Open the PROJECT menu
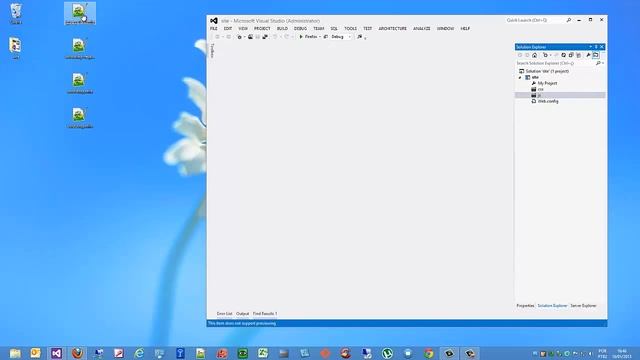The height and width of the screenshot is (360, 640). [x=262, y=29]
